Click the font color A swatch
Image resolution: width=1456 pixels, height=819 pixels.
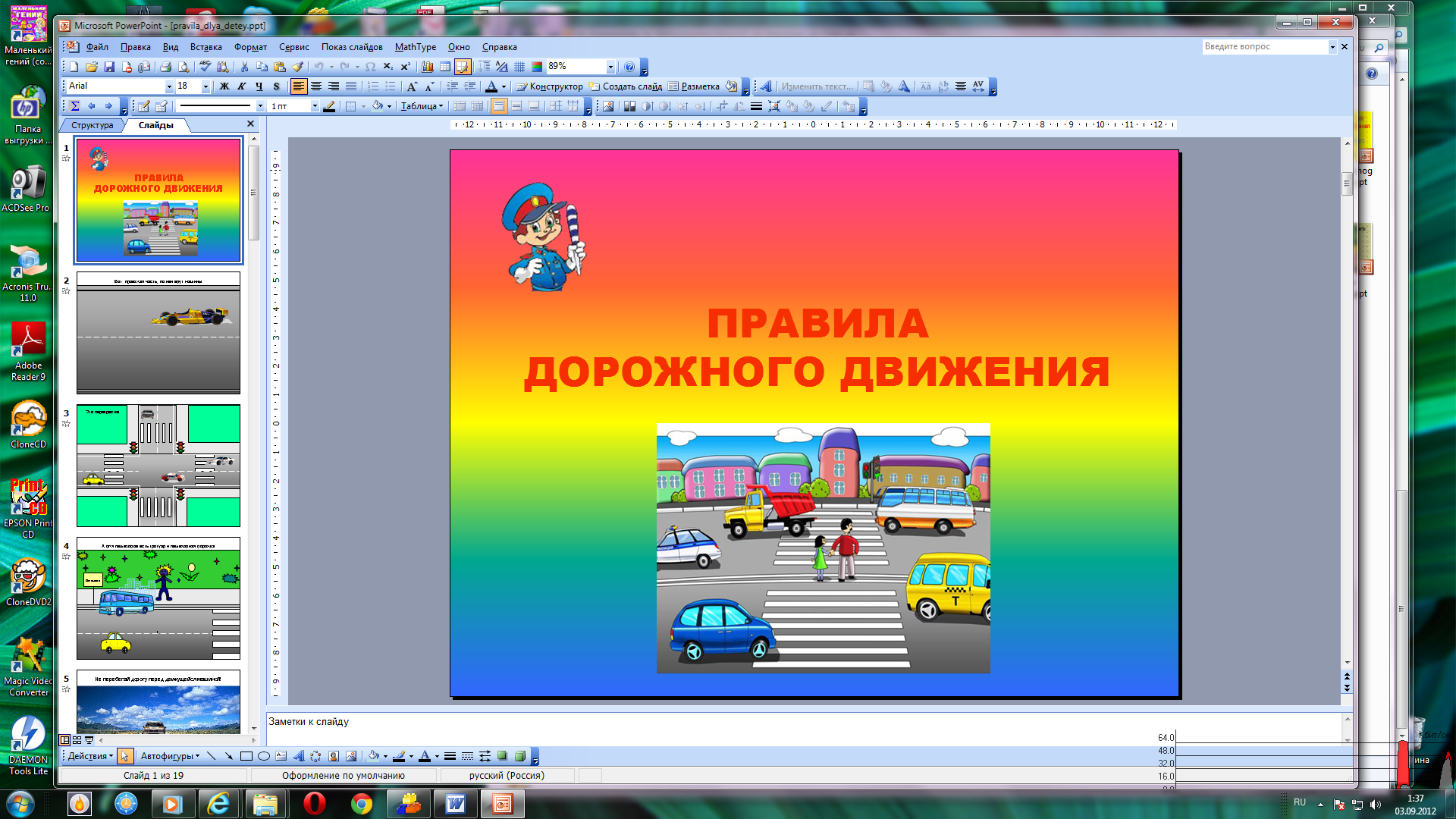491,86
